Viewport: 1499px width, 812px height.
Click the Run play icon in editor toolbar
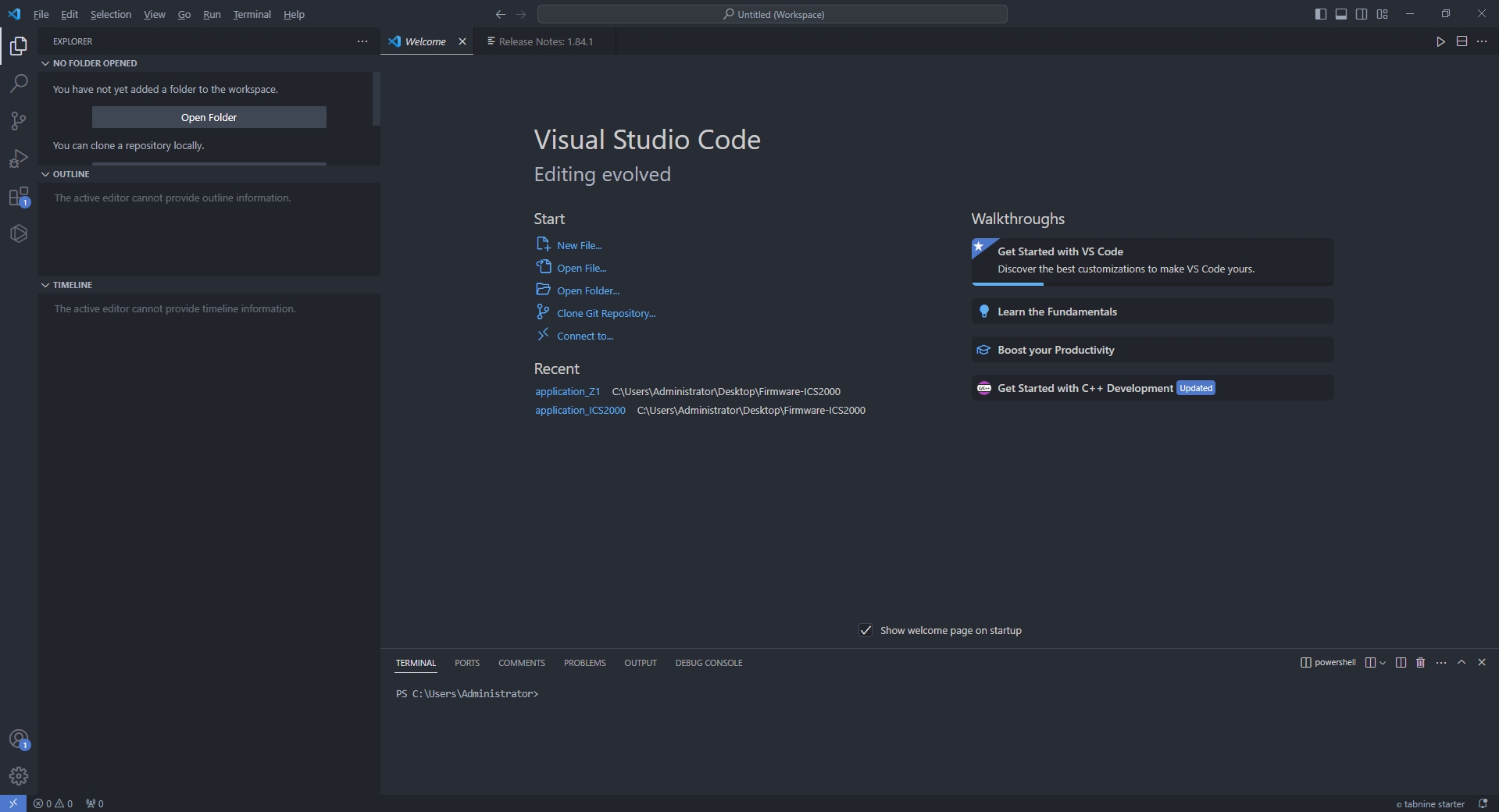[x=1440, y=41]
